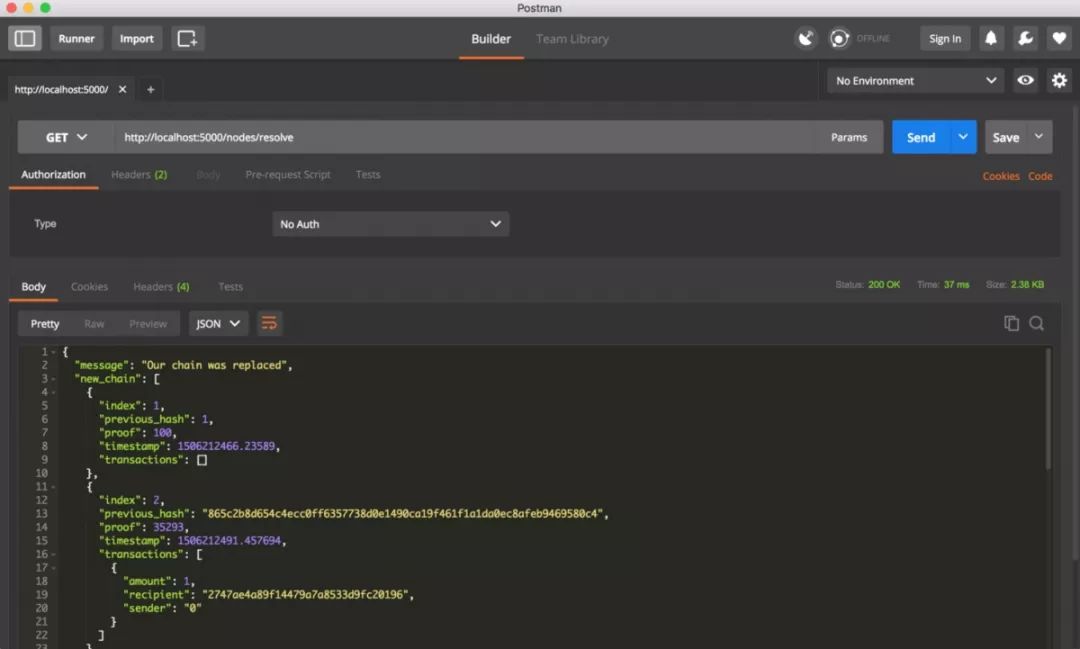Toggle the sidebar panel icon

25,39
